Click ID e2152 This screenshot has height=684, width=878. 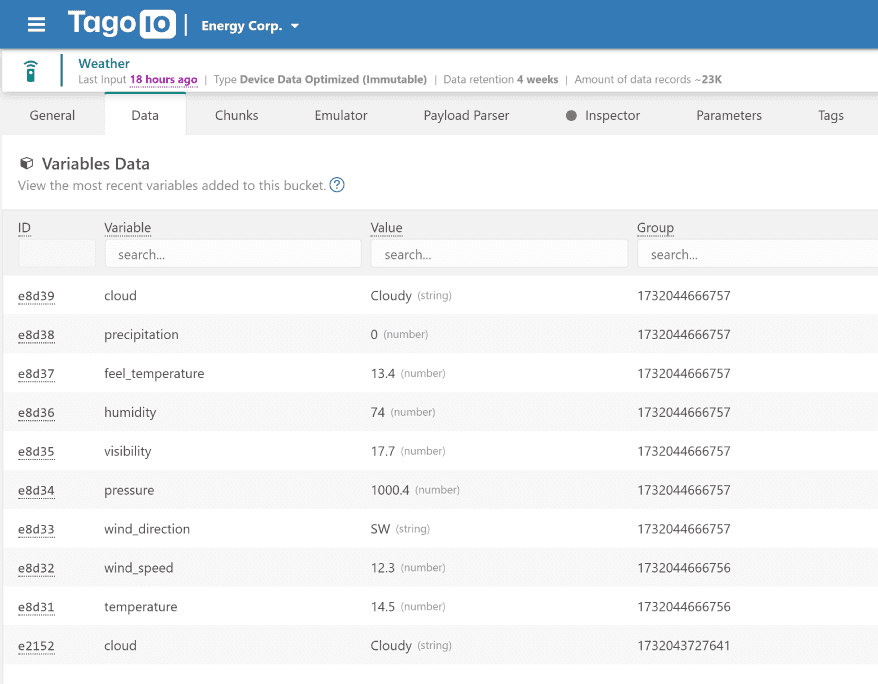click(36, 646)
